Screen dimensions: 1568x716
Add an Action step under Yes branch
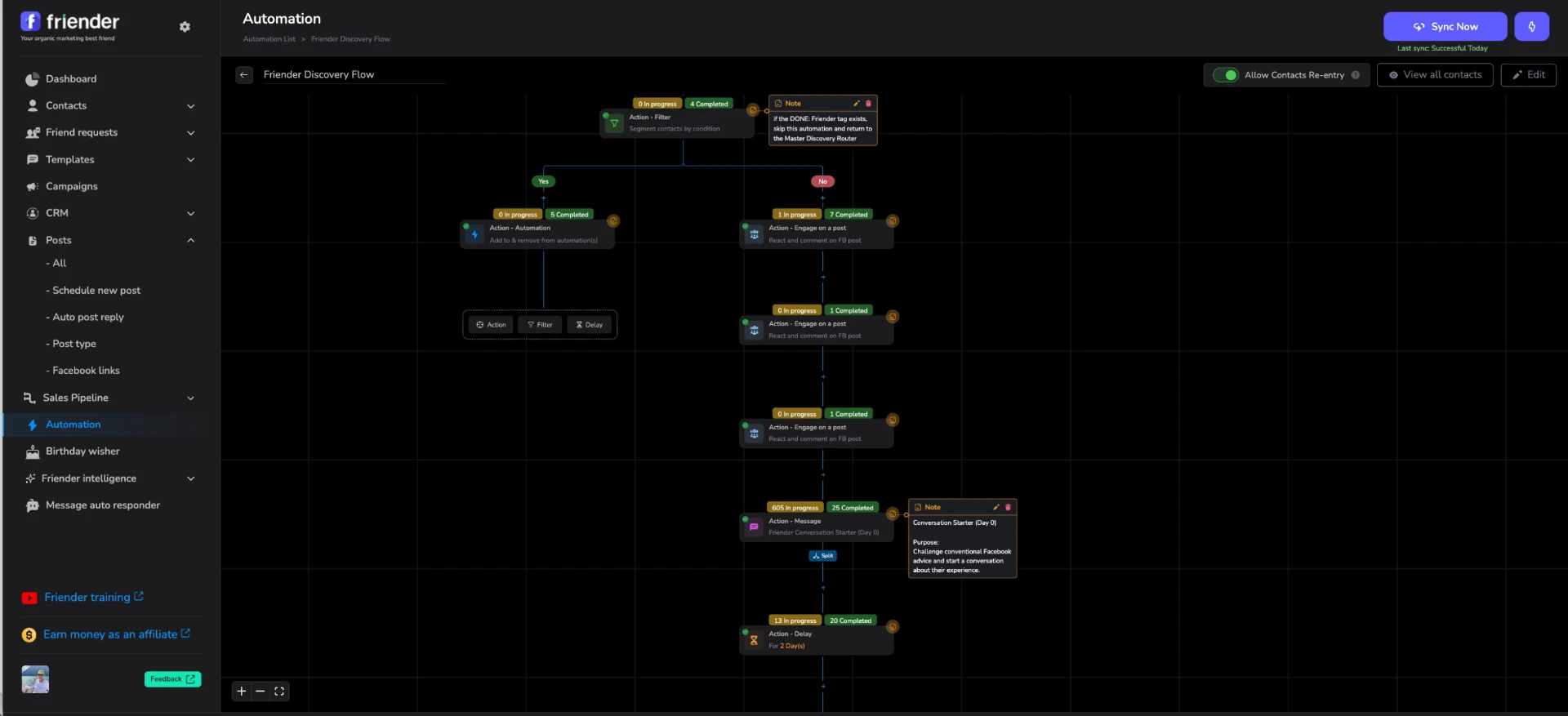click(x=491, y=325)
